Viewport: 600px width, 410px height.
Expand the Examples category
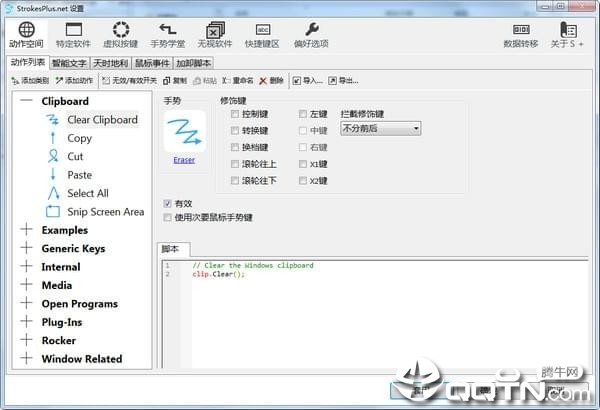[26, 230]
